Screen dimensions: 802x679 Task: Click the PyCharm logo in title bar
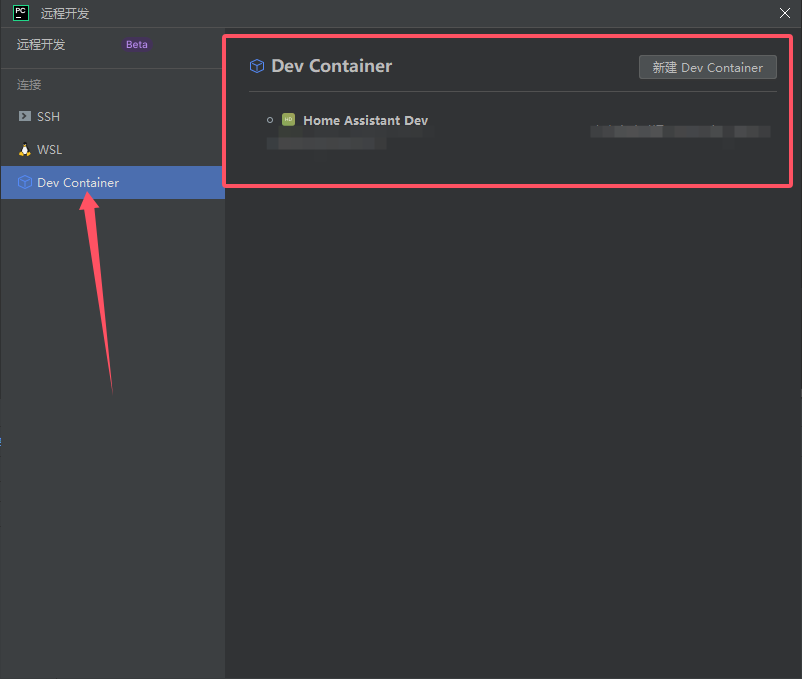click(21, 13)
